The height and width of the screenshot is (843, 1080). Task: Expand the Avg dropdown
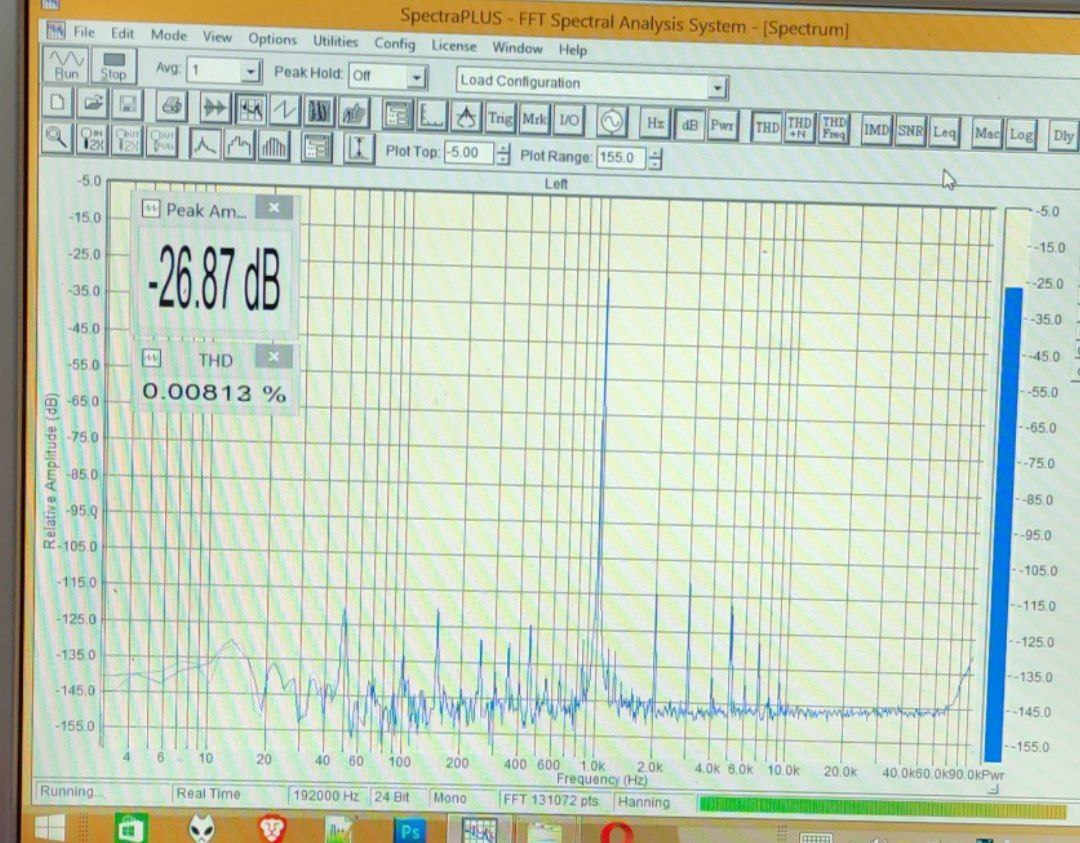pos(251,71)
